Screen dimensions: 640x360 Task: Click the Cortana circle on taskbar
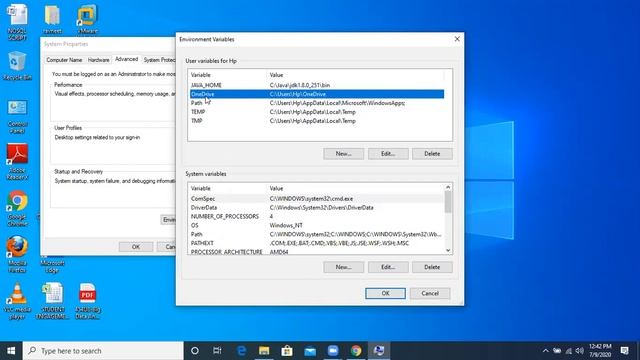(195, 351)
